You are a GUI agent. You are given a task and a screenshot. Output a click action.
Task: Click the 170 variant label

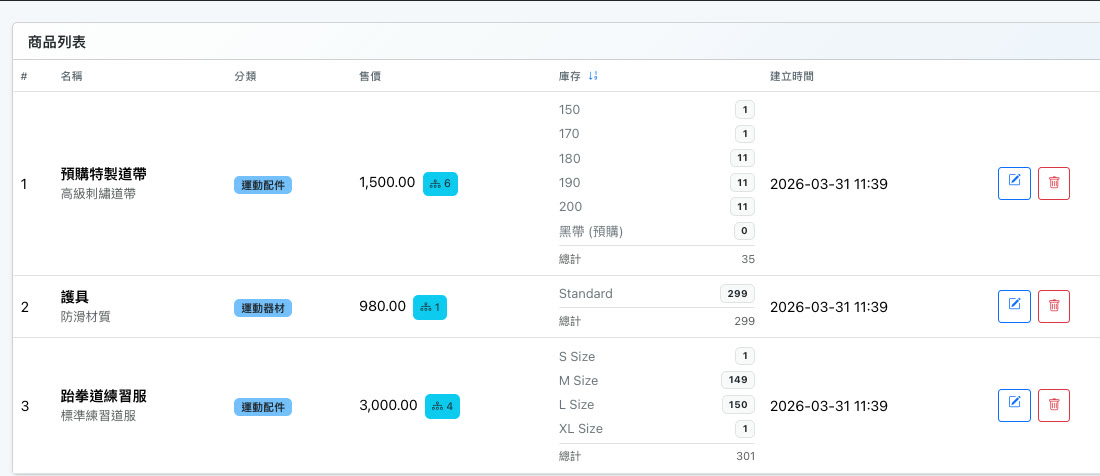[x=570, y=133]
